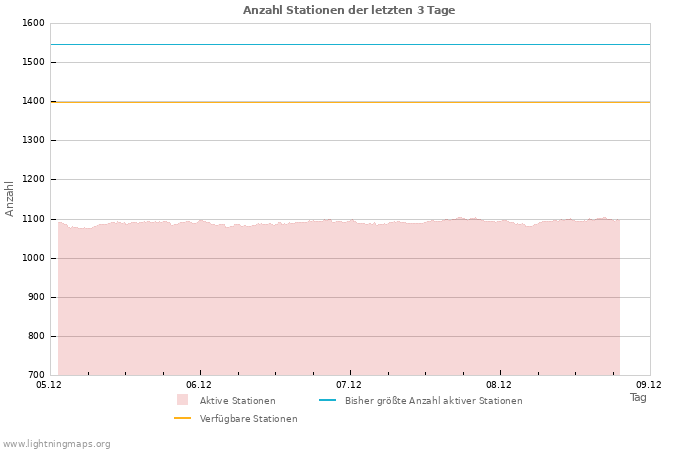The height and width of the screenshot is (450, 700).
Task: Click the 700 y-axis tick label
Action: 36,375
